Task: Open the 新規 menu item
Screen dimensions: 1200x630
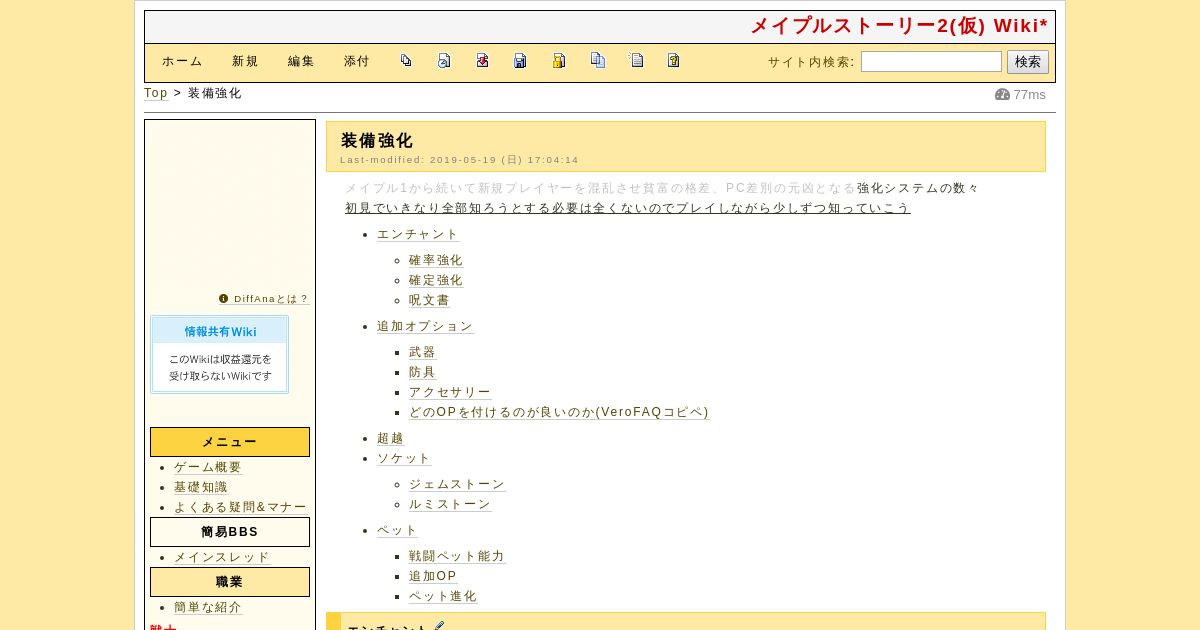Action: (x=245, y=62)
